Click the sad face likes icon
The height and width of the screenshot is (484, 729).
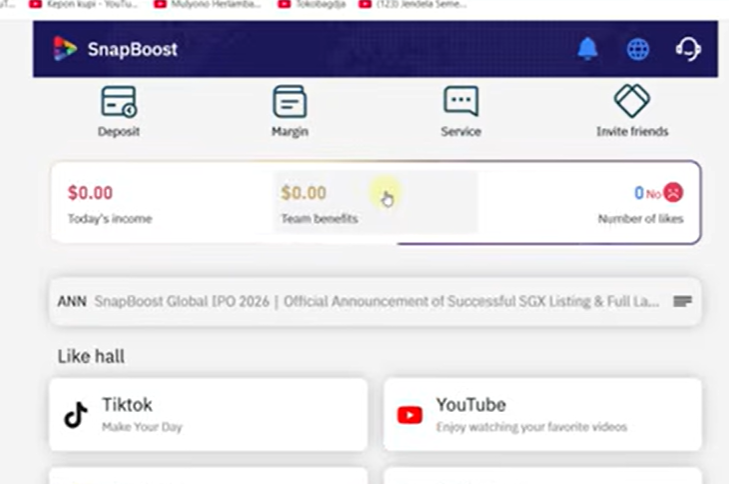(x=673, y=192)
